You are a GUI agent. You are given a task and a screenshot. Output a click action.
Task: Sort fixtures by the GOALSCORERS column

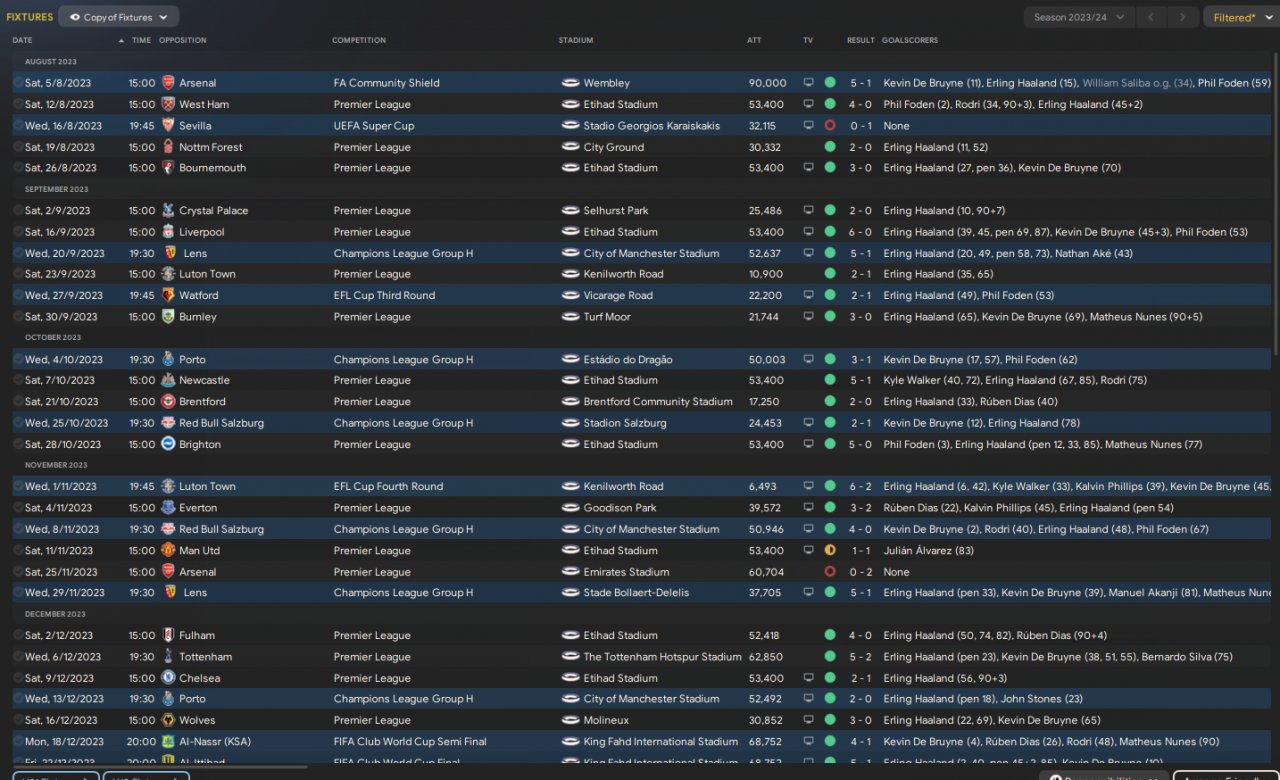click(x=910, y=40)
